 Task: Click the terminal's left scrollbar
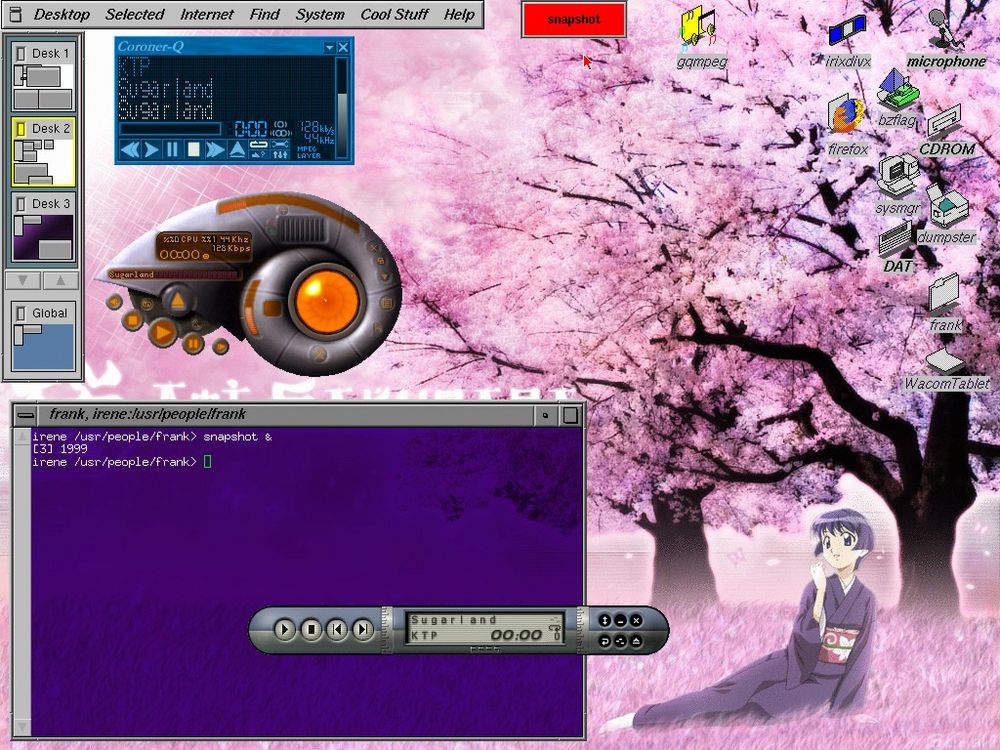pos(22,582)
